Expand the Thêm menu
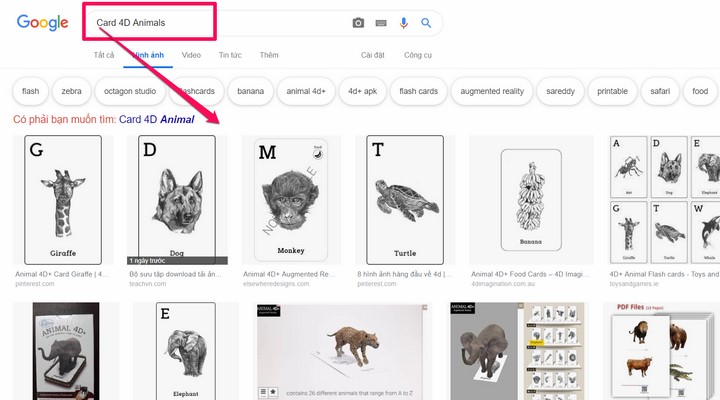The image size is (720, 400). pyautogui.click(x=269, y=55)
